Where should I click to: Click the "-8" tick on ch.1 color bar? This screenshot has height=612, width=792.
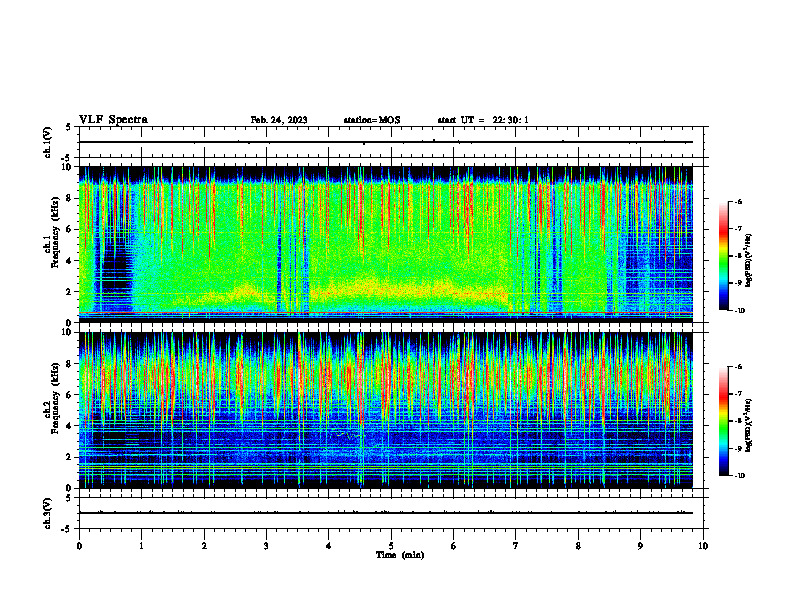point(738,256)
